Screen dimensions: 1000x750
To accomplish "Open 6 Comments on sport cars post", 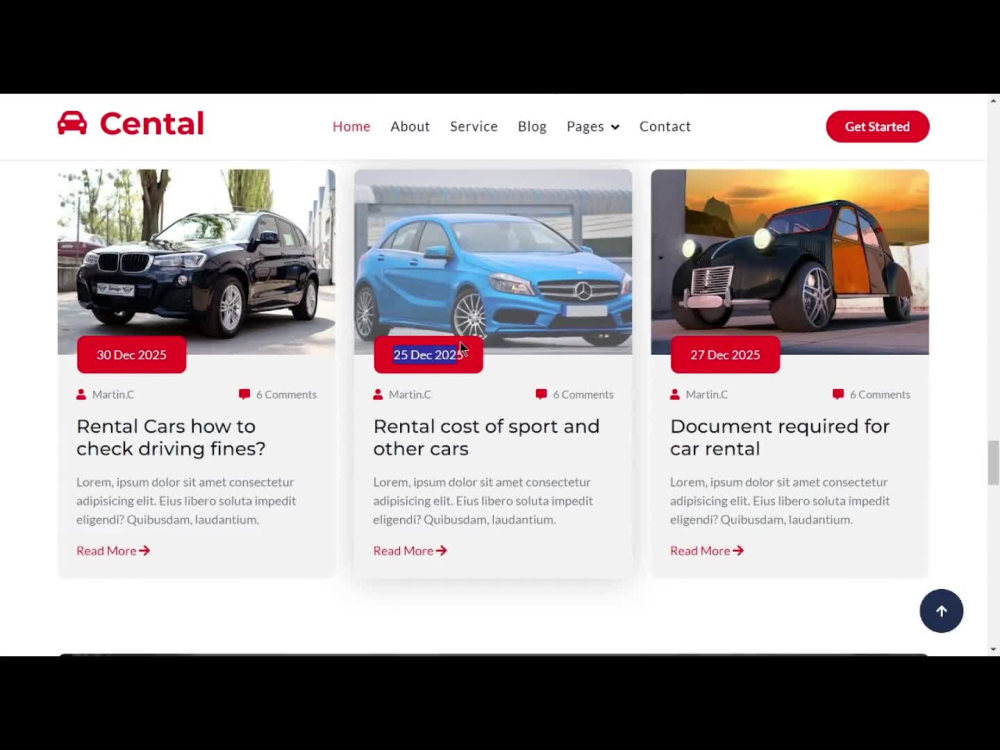I will click(583, 394).
